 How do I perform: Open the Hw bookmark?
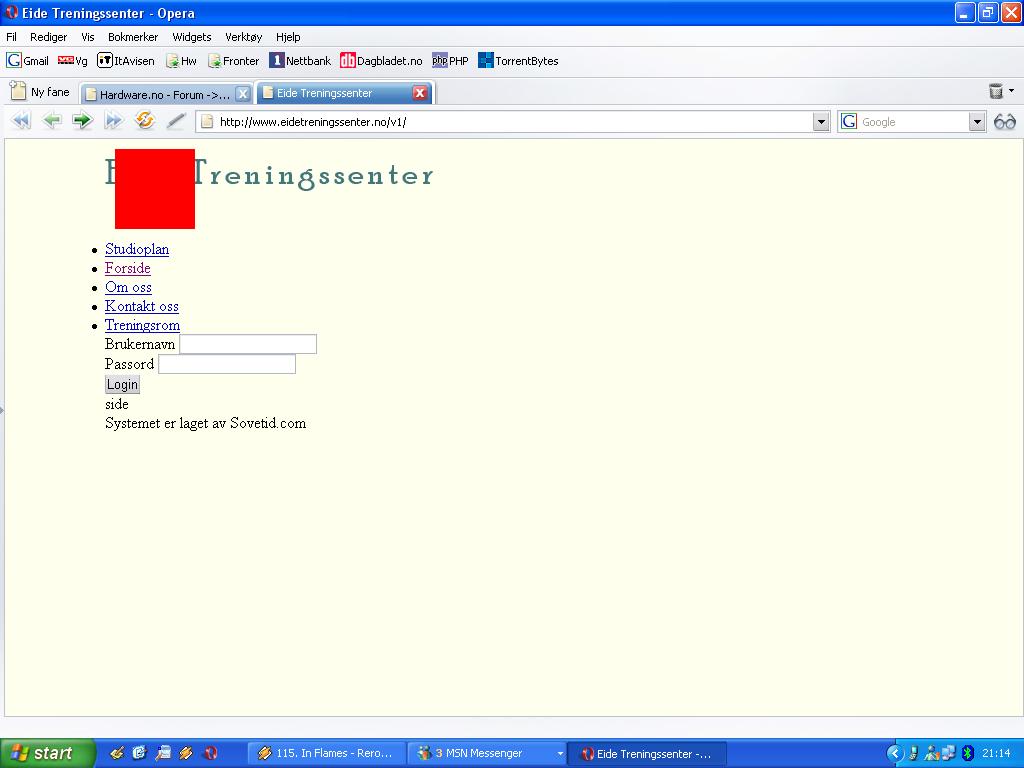pyautogui.click(x=181, y=61)
